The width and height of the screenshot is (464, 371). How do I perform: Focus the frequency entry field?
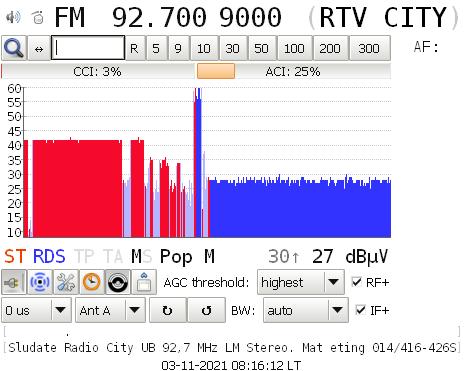88,48
